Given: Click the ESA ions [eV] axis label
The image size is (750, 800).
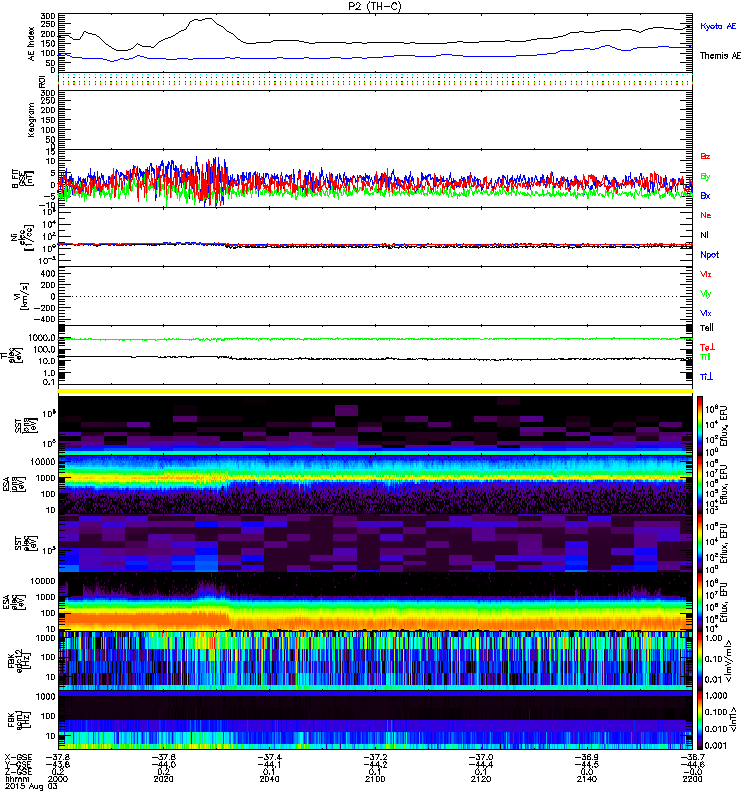Looking at the screenshot, I should 14,485.
